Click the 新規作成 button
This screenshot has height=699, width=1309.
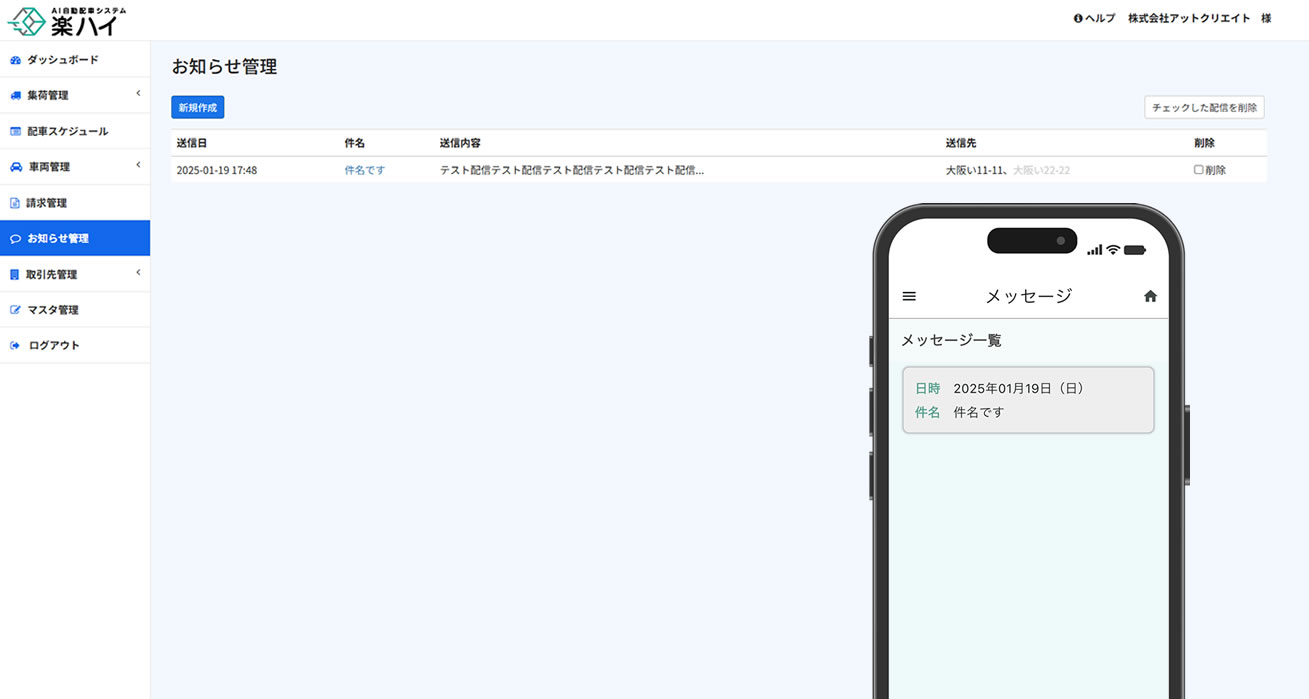pos(197,107)
